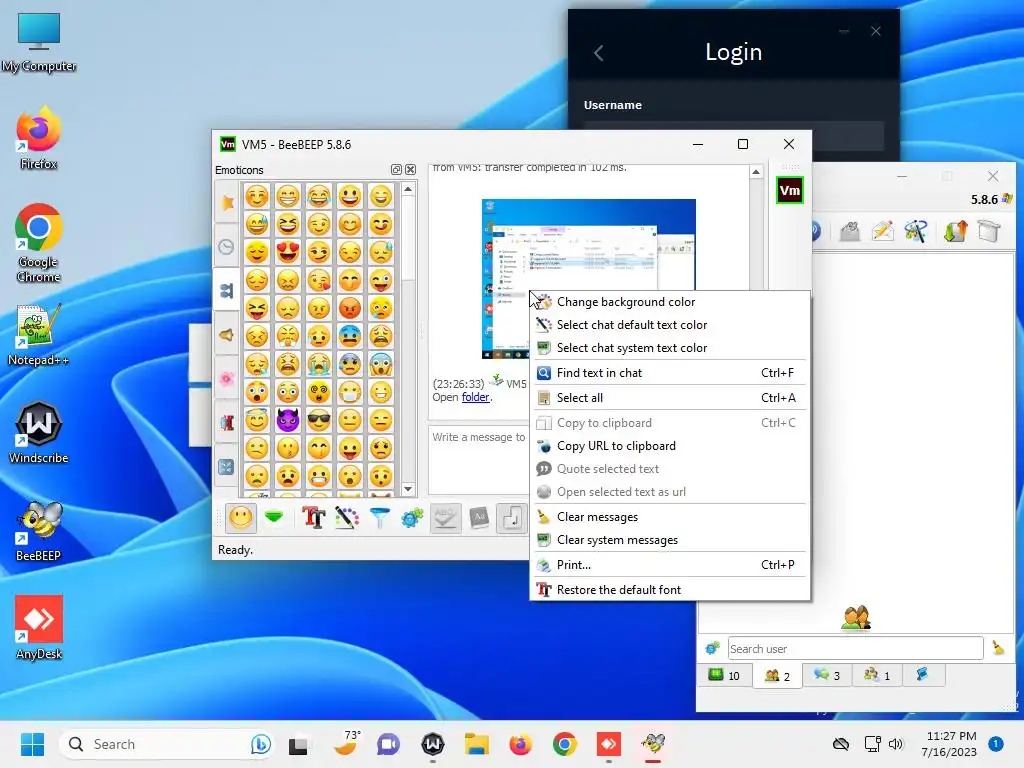Image resolution: width=1024 pixels, height=768 pixels.
Task: Click the Write a message input box
Action: click(479, 460)
